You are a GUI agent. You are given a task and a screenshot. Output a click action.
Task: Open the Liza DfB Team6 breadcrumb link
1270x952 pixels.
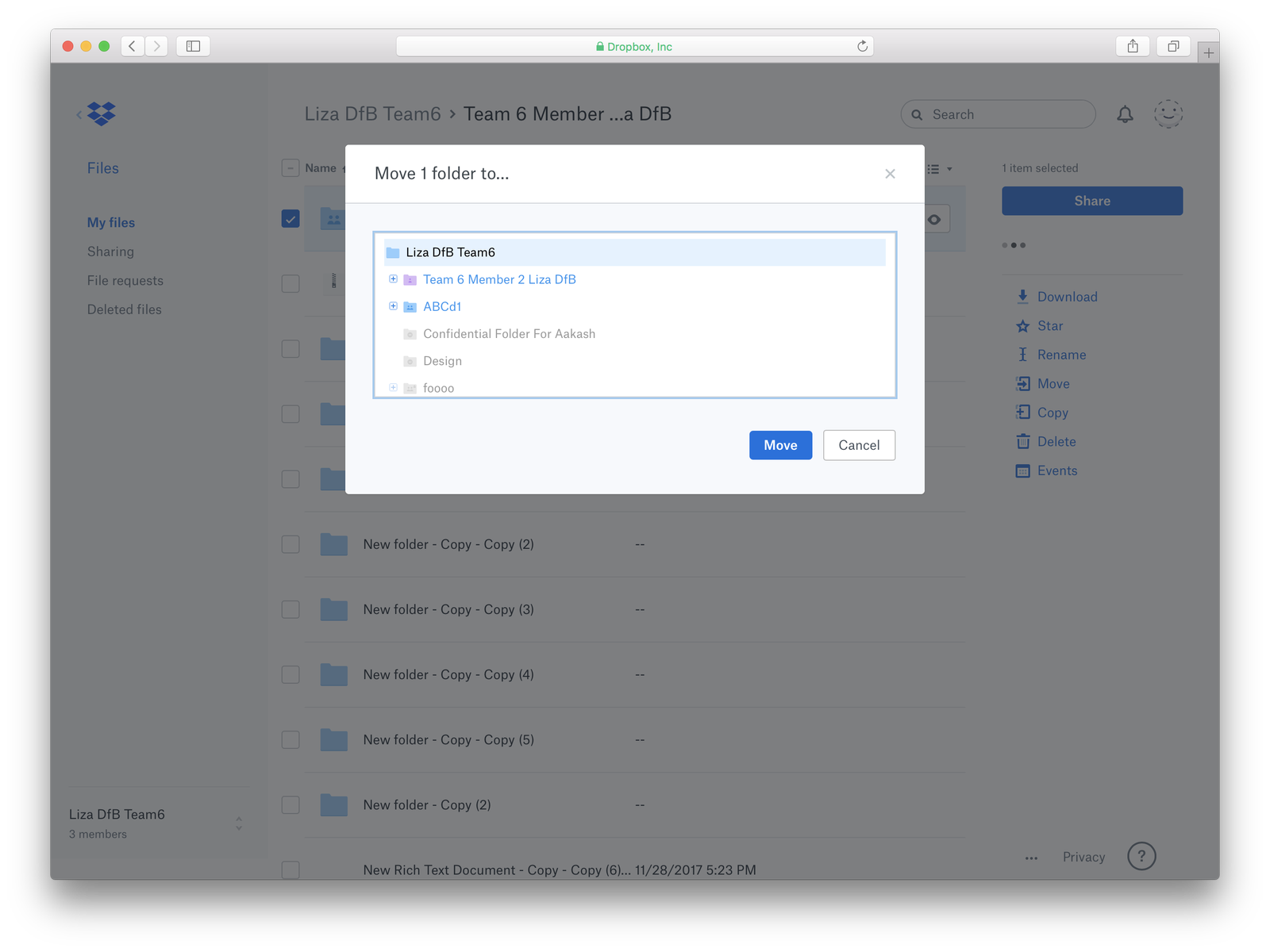(373, 113)
